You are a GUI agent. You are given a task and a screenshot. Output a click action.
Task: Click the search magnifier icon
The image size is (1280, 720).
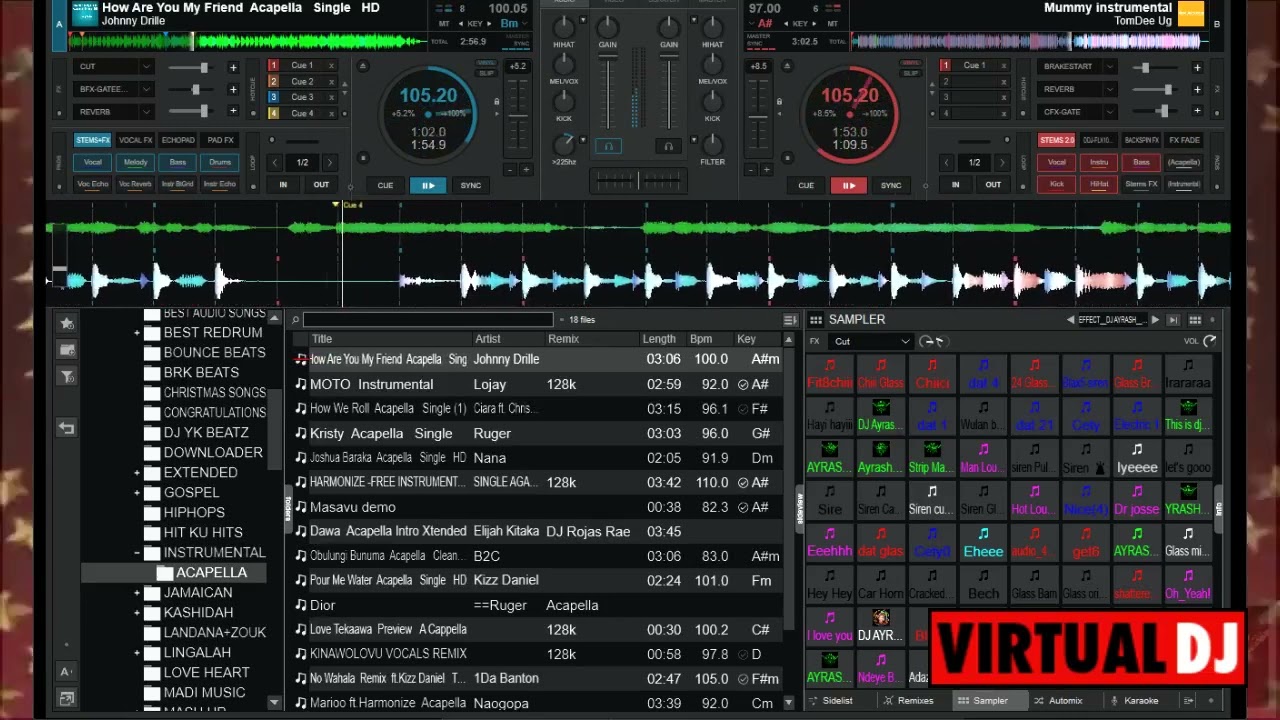(x=295, y=320)
